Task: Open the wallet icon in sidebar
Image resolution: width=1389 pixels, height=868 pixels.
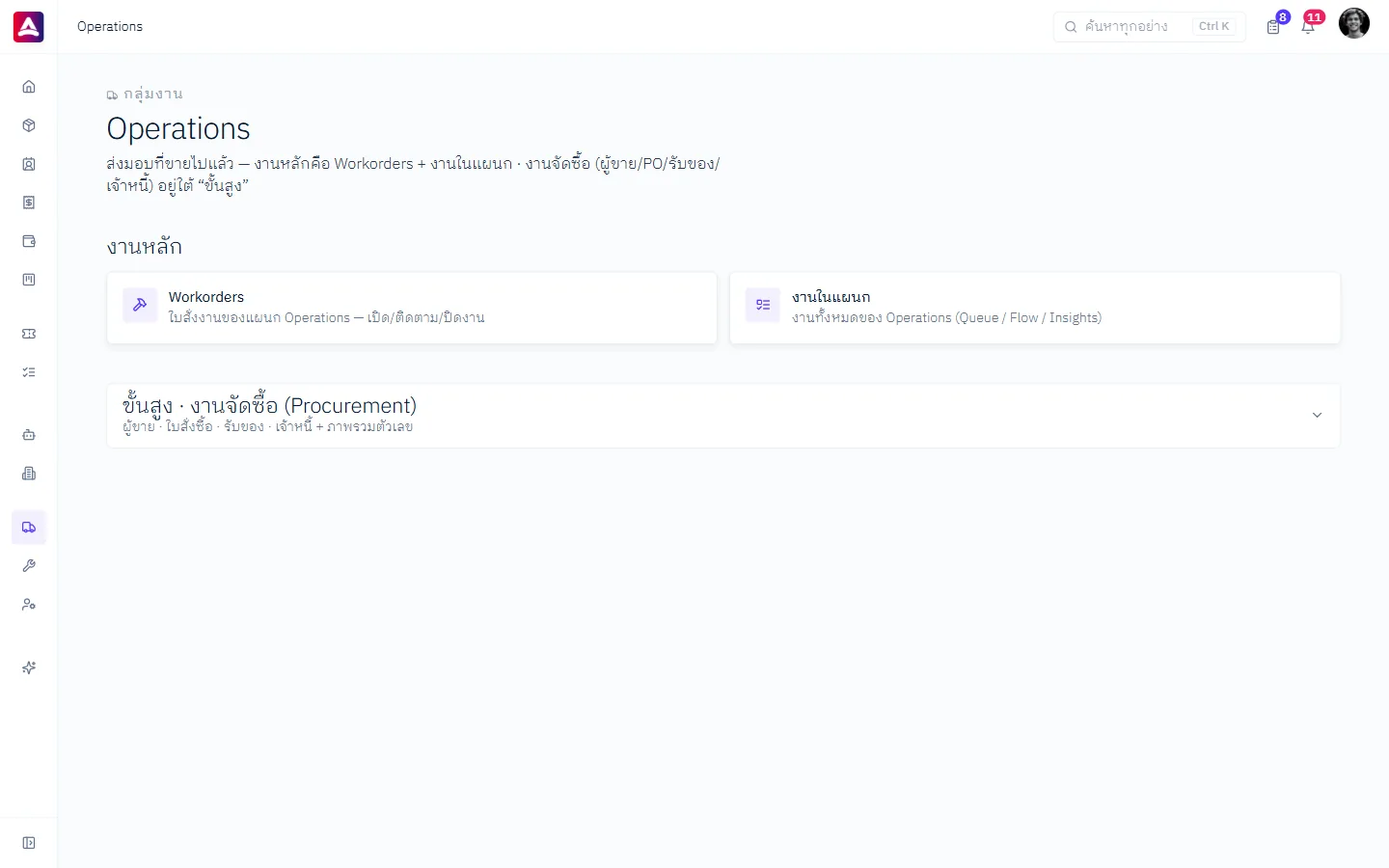Action: click(29, 241)
